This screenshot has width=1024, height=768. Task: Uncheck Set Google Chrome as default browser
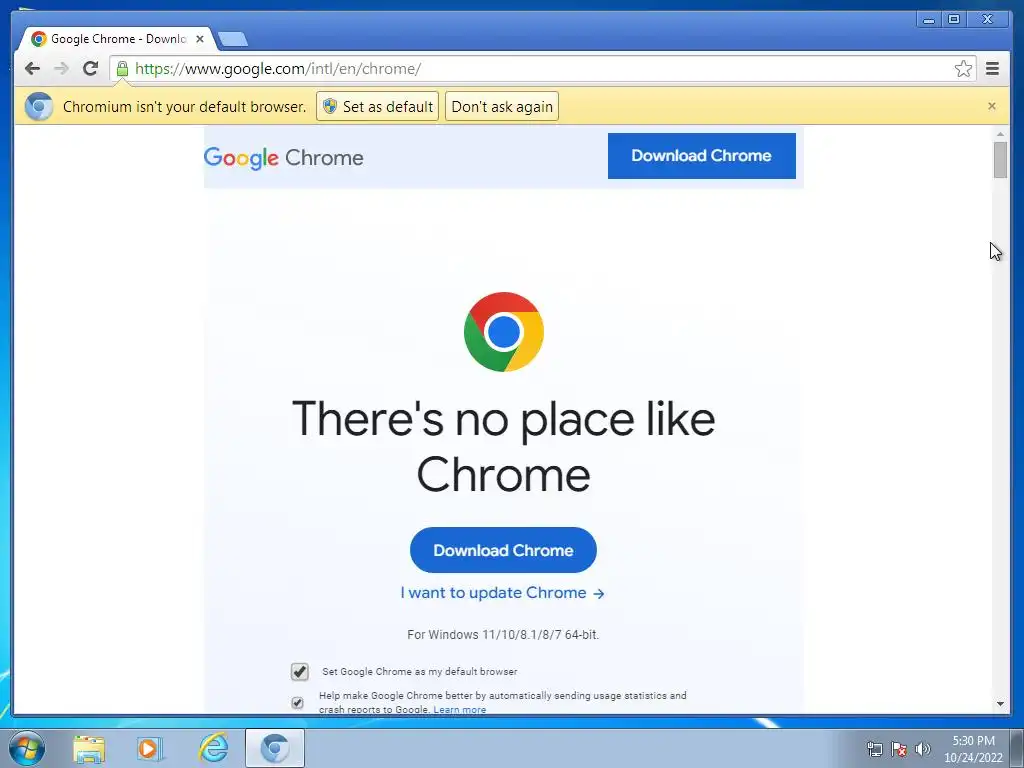300,671
